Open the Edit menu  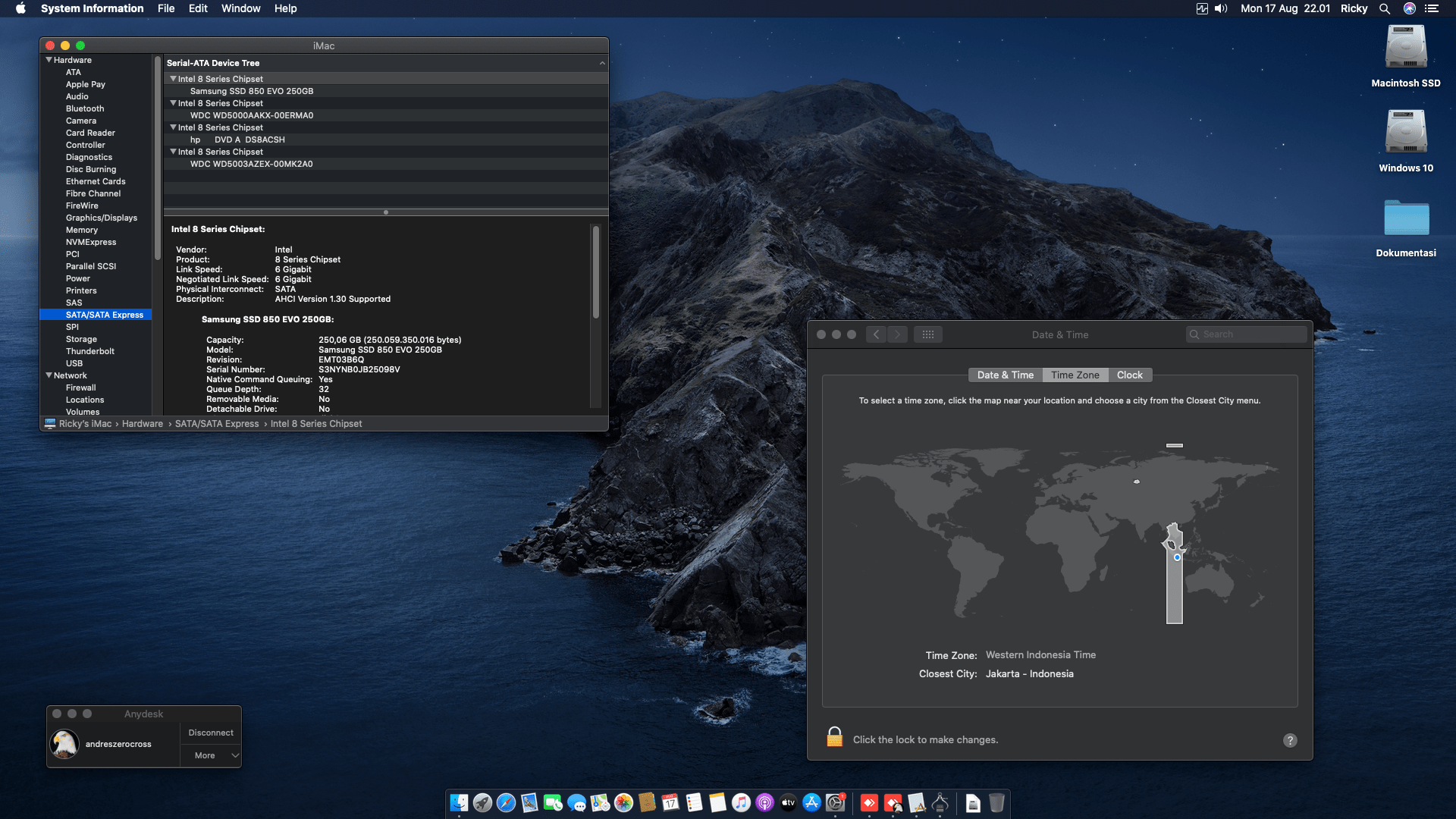point(198,8)
